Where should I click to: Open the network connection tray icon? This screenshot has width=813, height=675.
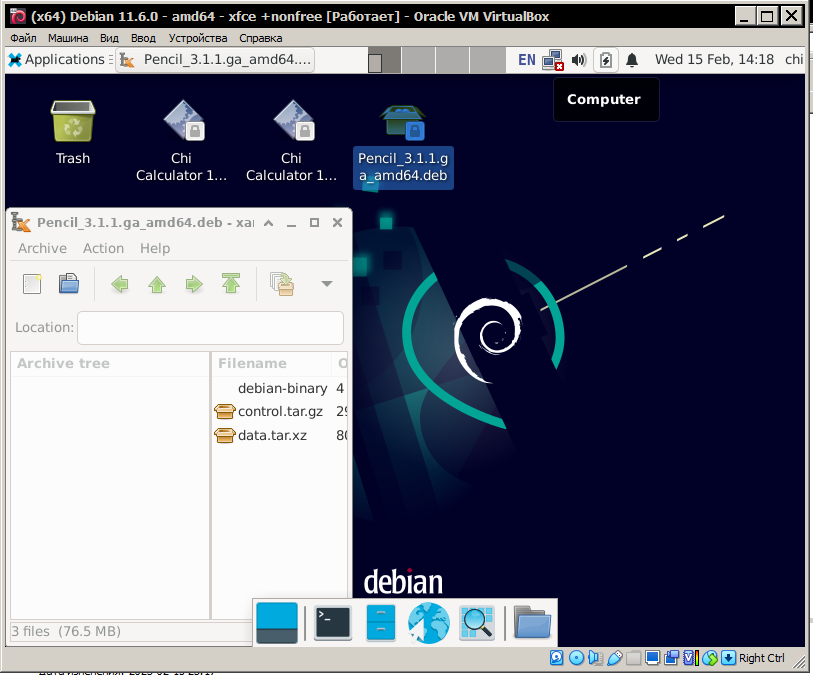coord(553,60)
